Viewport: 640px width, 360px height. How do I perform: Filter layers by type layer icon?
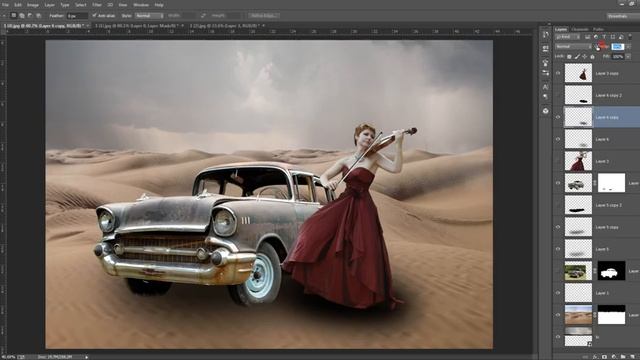click(604, 37)
